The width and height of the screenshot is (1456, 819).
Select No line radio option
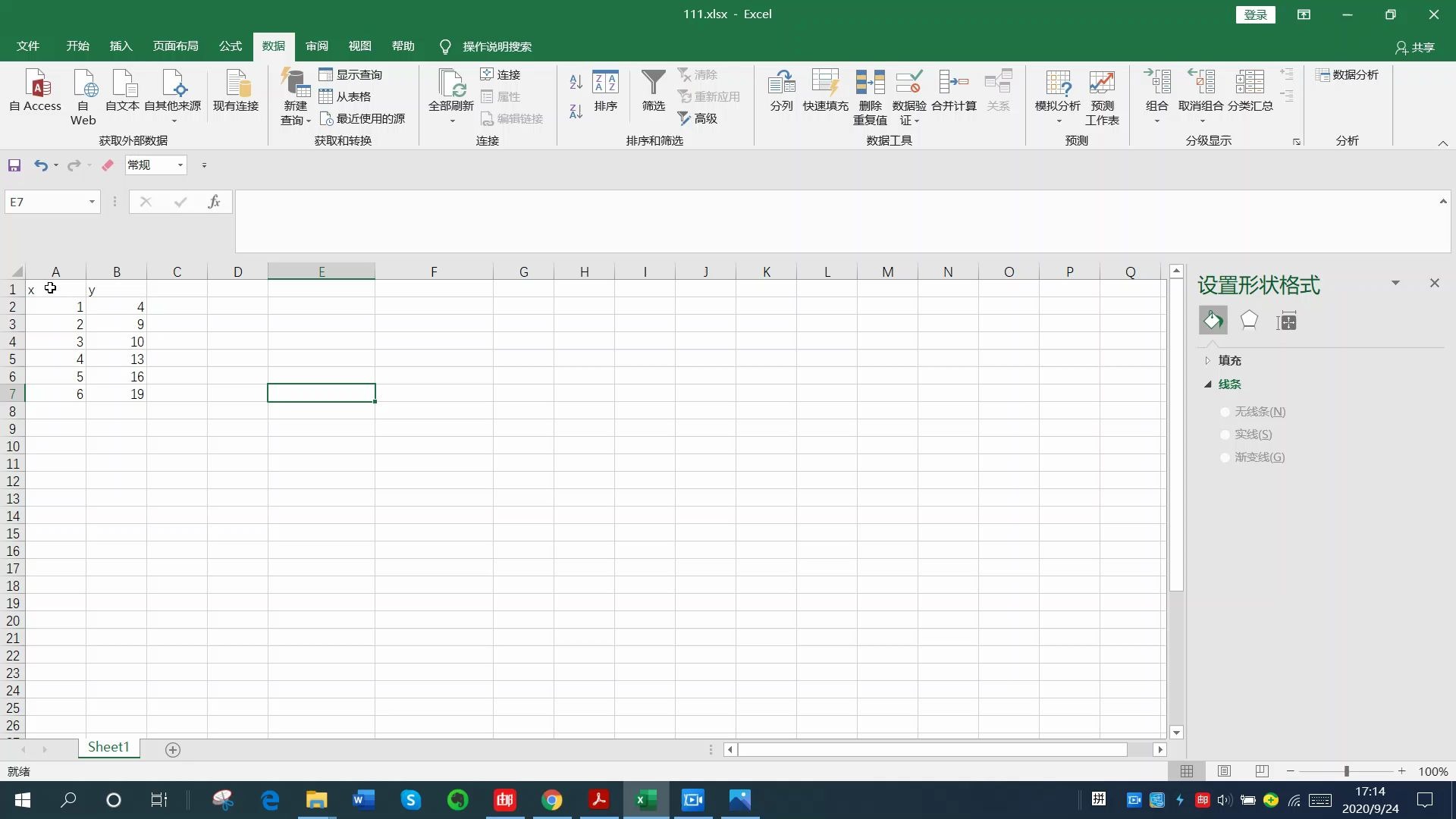click(x=1225, y=412)
